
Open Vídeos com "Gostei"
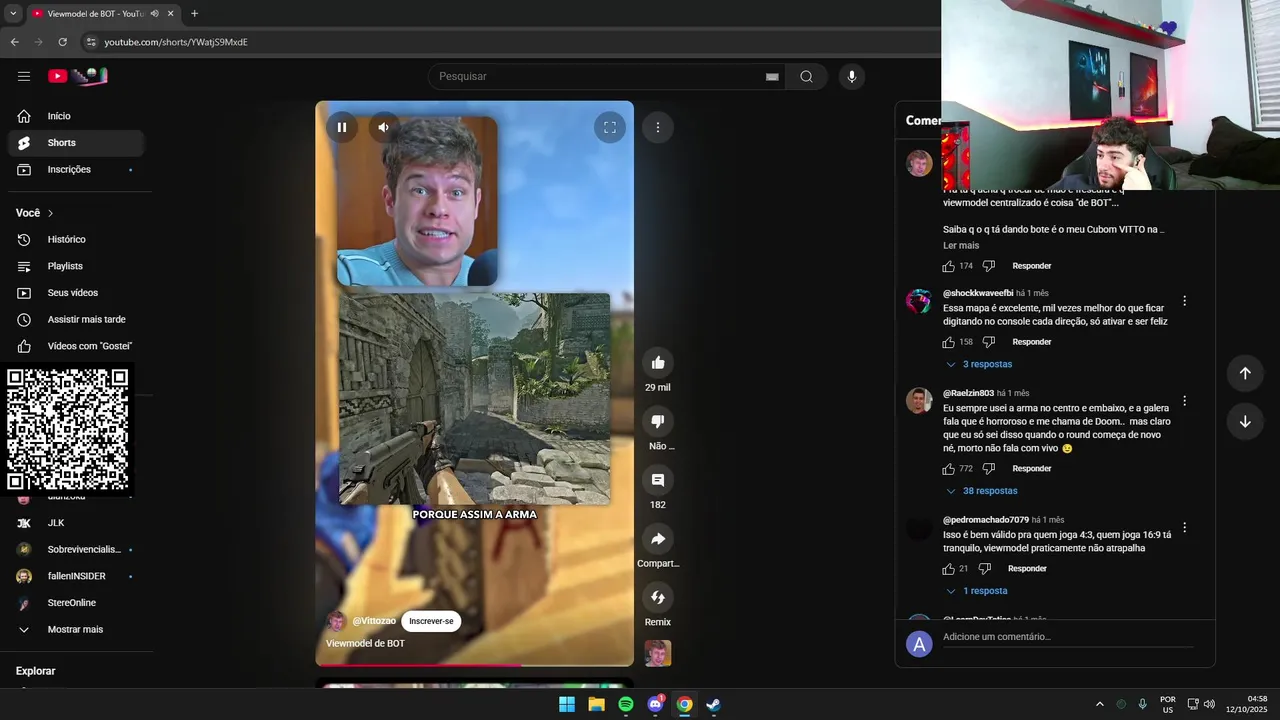coord(76,346)
